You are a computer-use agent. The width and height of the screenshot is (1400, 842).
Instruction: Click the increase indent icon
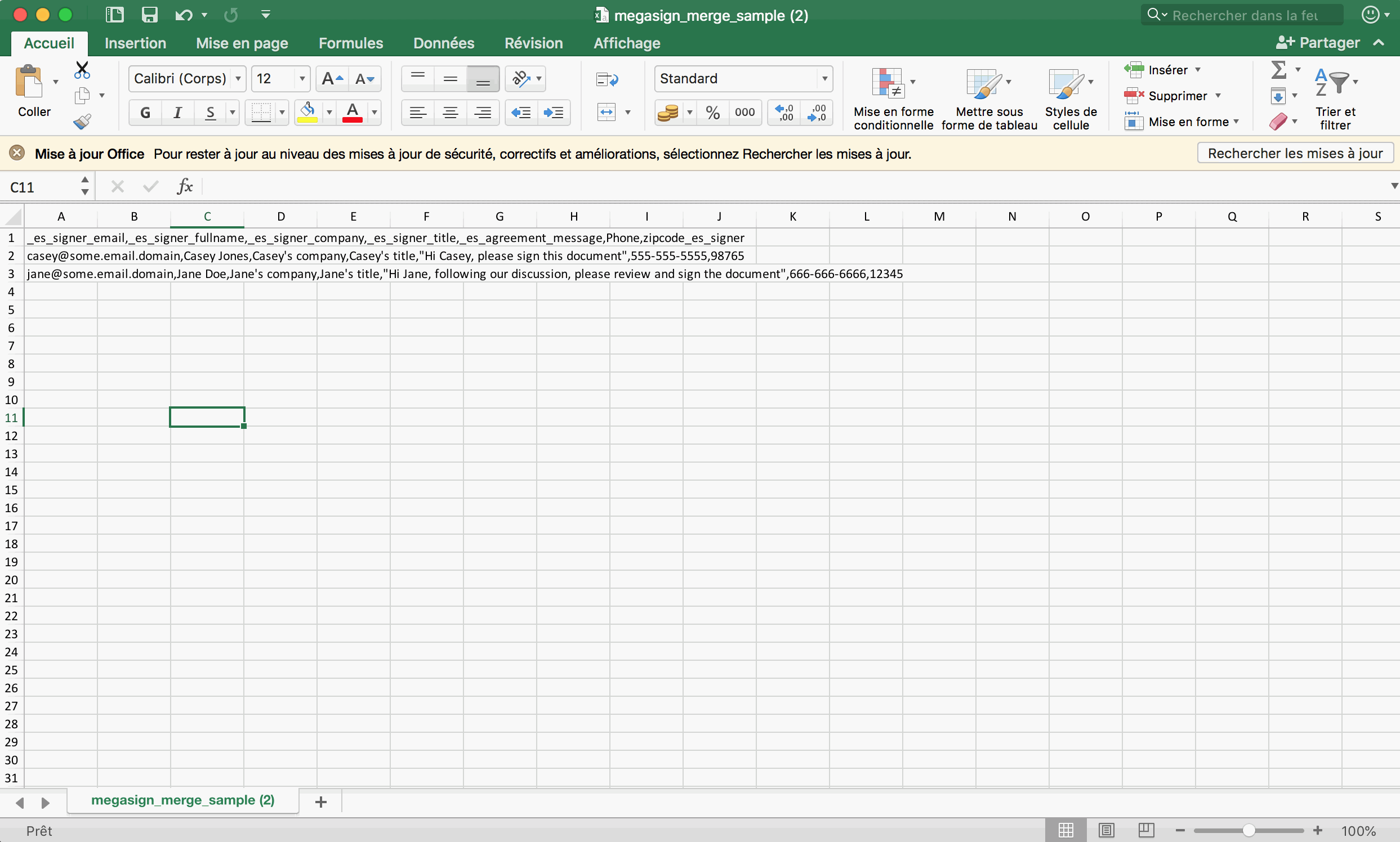[x=553, y=113]
